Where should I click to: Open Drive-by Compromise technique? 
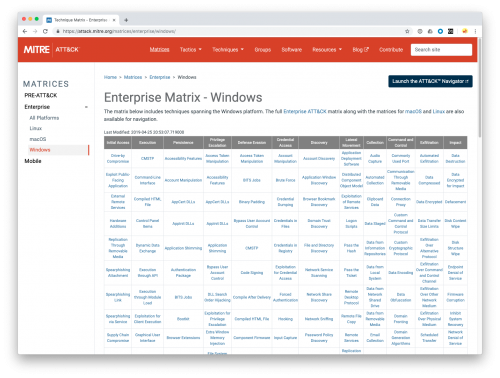118,159
